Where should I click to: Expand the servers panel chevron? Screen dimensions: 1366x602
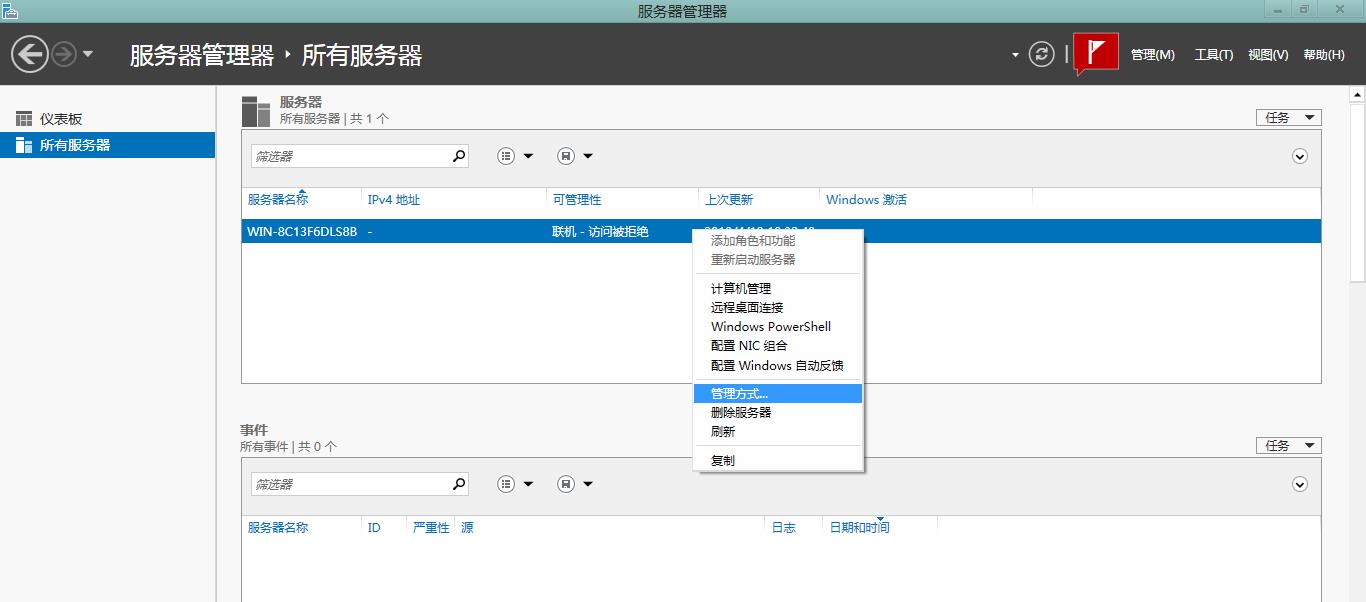(x=1300, y=156)
